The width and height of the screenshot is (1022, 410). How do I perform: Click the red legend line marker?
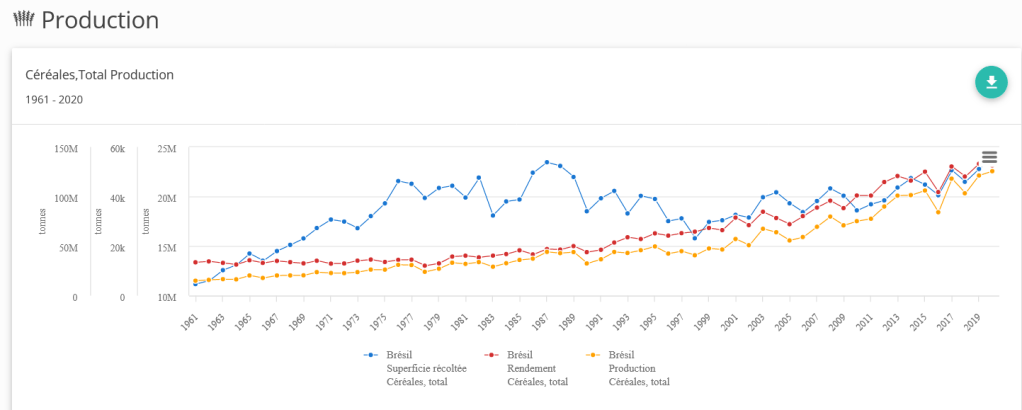click(x=492, y=355)
